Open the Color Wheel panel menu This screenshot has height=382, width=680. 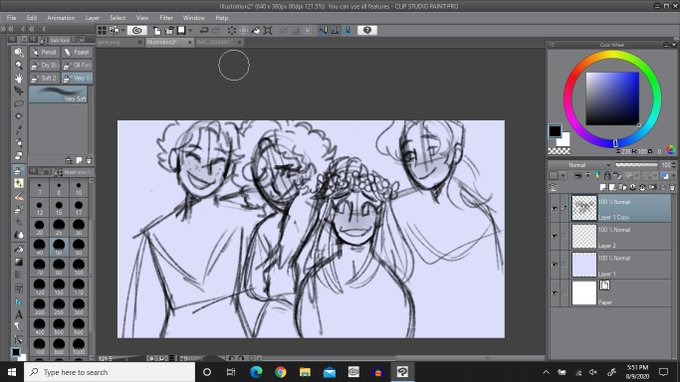tap(552, 45)
